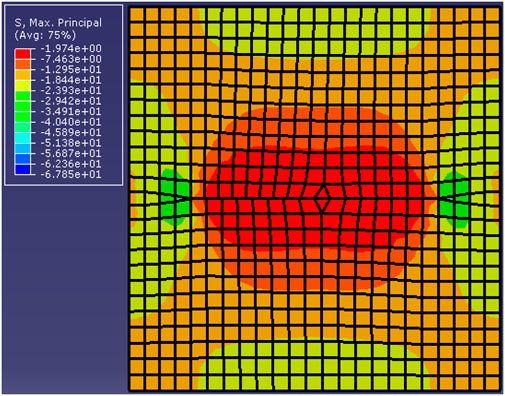The image size is (505, 396).
Task: Click the -1.295e+01 legend label
Action: [x=71, y=70]
